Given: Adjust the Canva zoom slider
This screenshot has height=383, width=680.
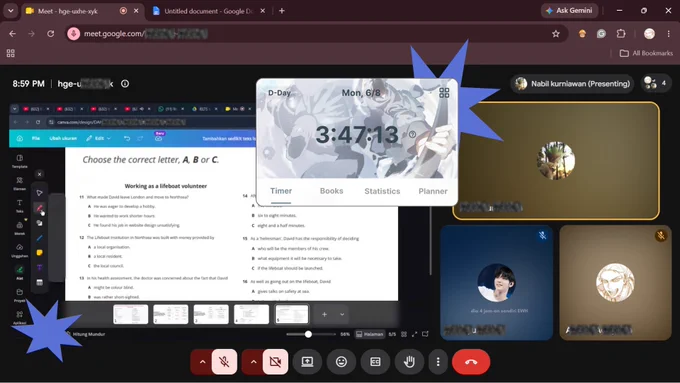Looking at the screenshot, I should pos(308,334).
